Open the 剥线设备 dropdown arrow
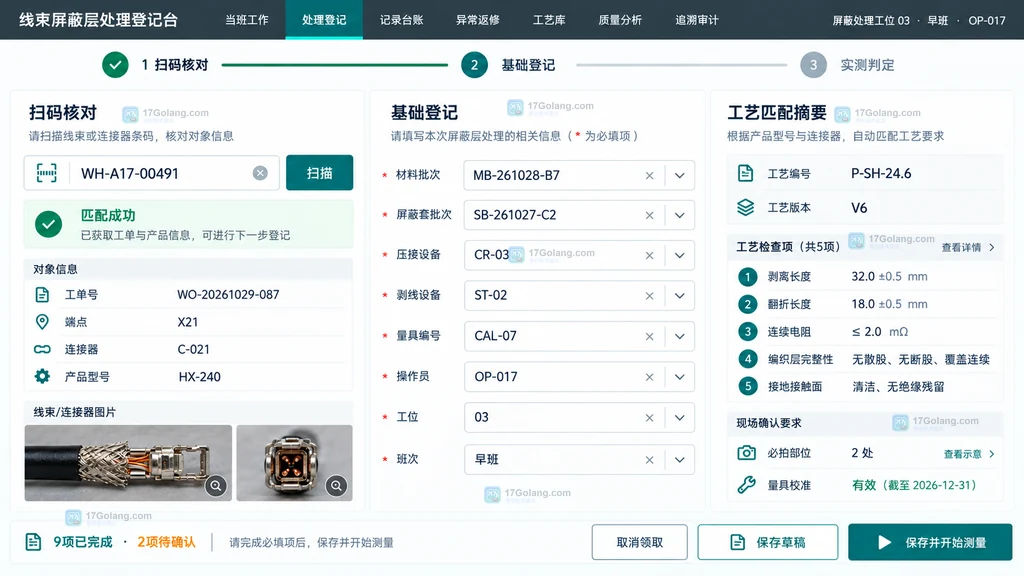 click(680, 296)
